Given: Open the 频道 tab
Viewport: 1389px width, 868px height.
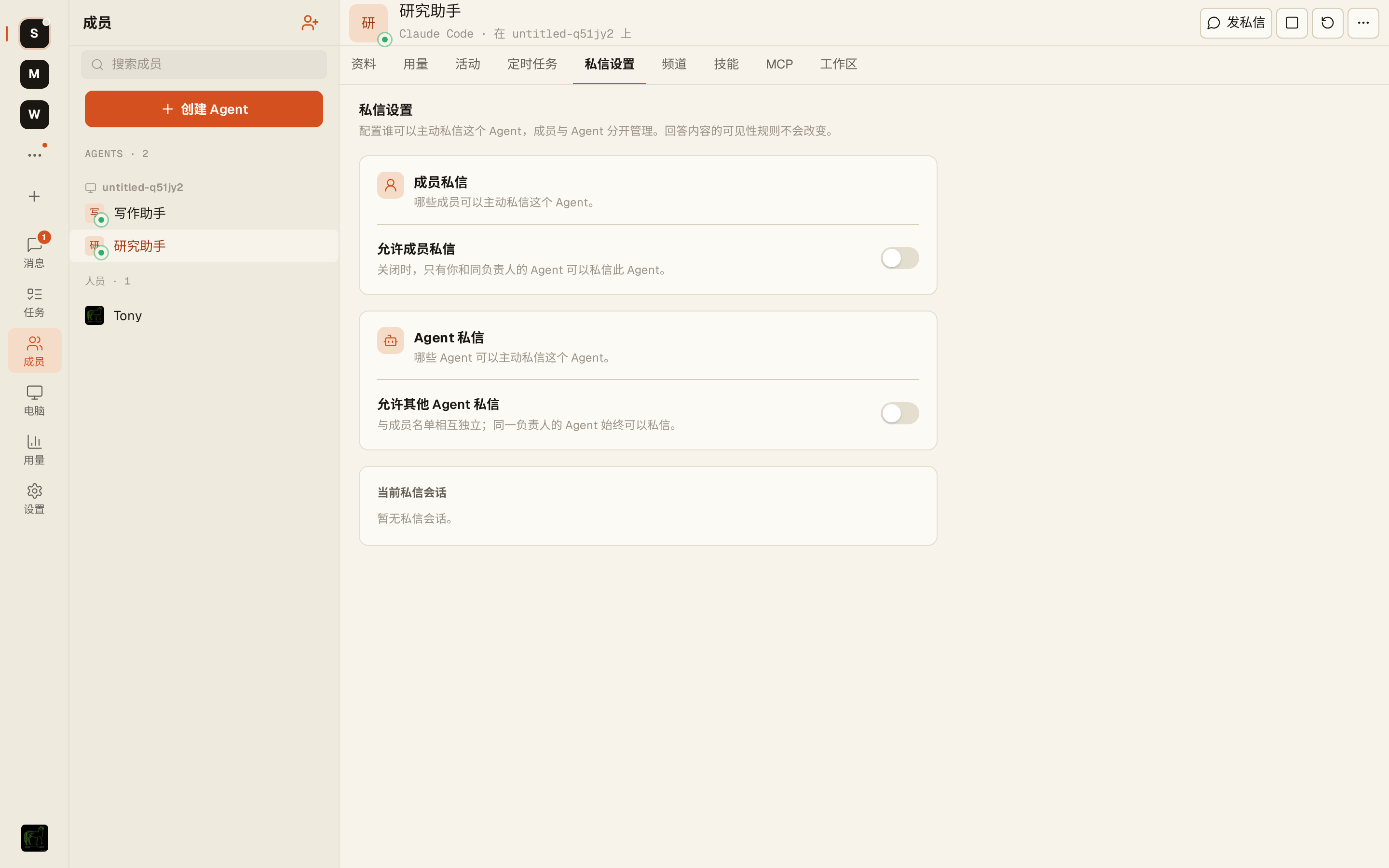Looking at the screenshot, I should click(674, 64).
